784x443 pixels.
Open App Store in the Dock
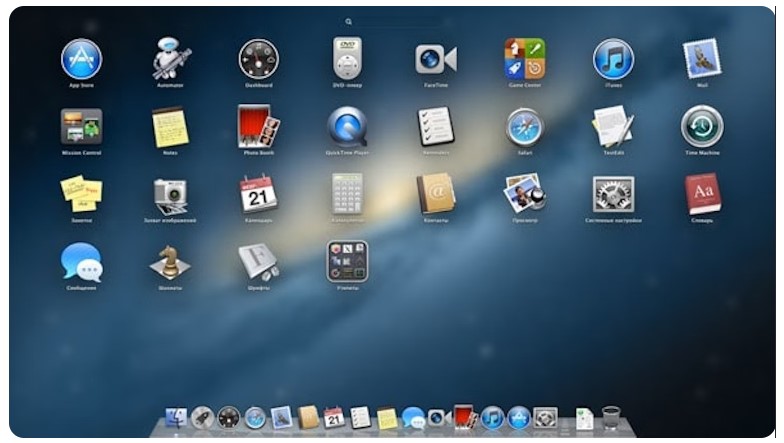click(x=519, y=418)
